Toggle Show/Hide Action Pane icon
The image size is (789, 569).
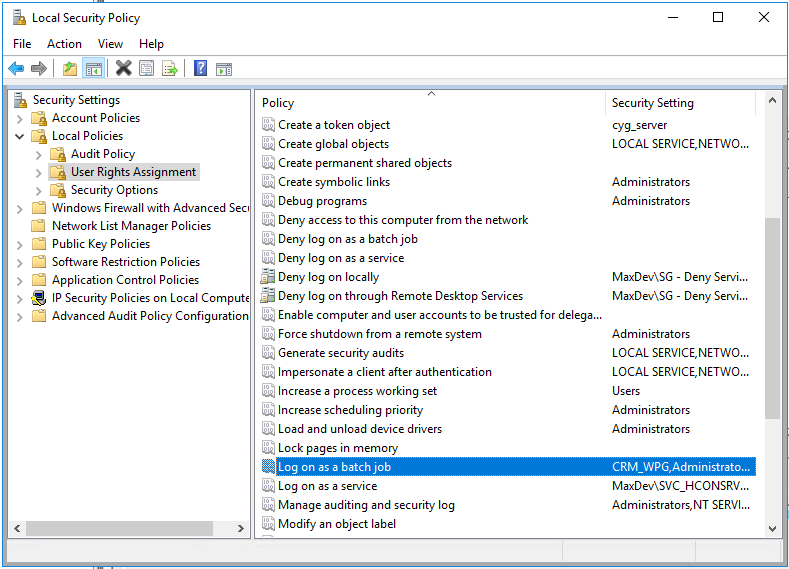tap(224, 69)
